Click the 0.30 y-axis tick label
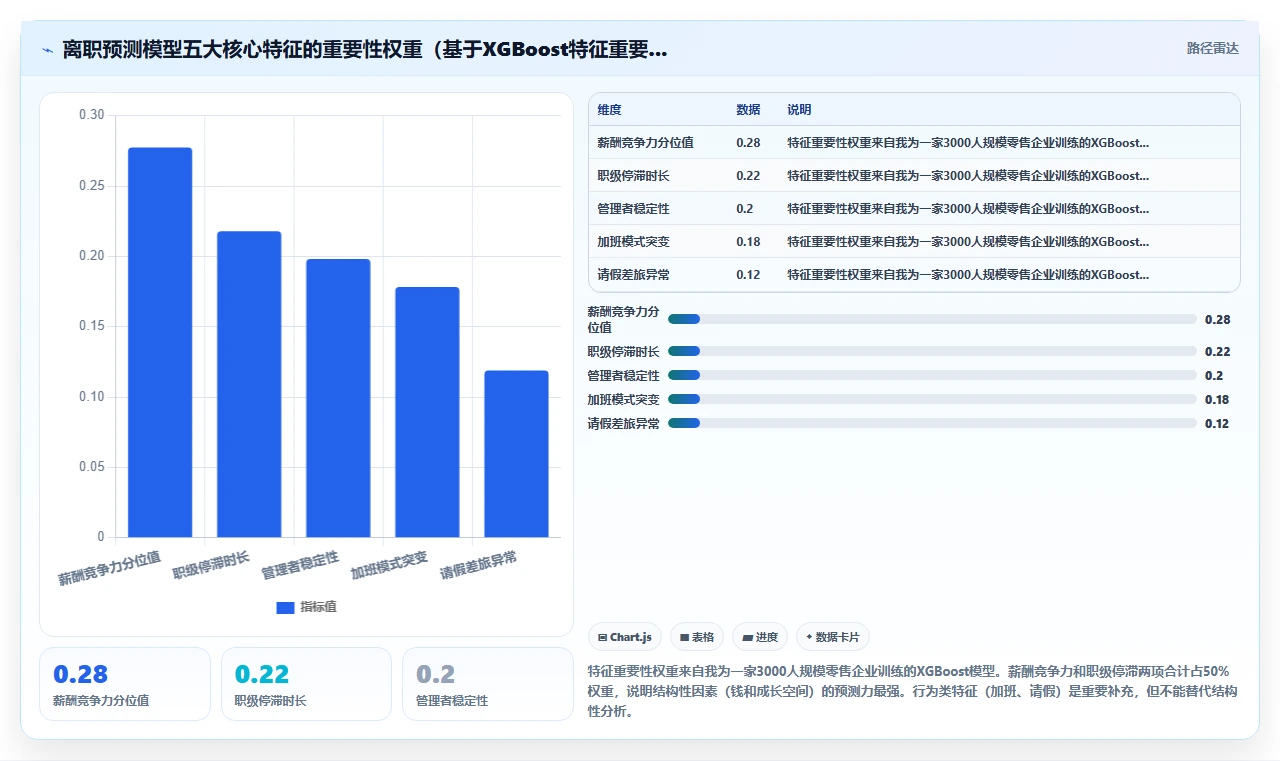The width and height of the screenshot is (1280, 761). click(91, 115)
